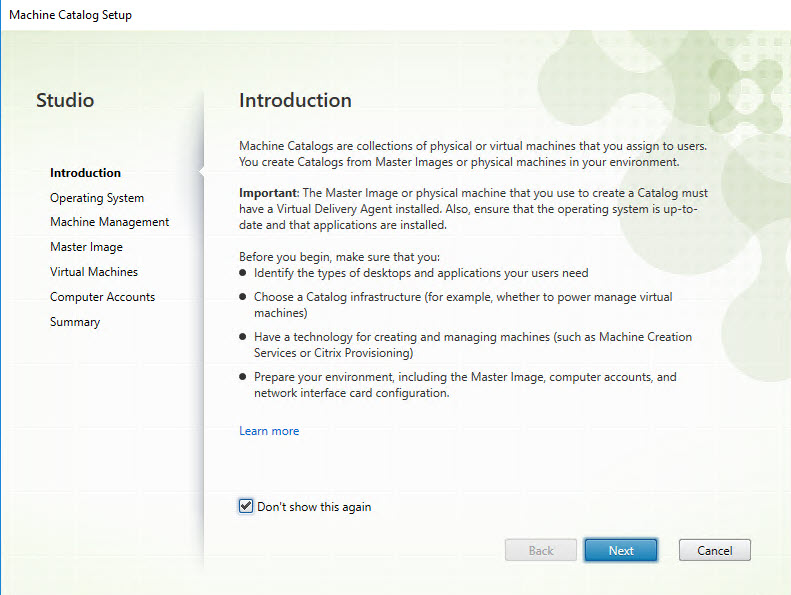Click the grayed-out Back button
The image size is (791, 595).
click(x=540, y=550)
